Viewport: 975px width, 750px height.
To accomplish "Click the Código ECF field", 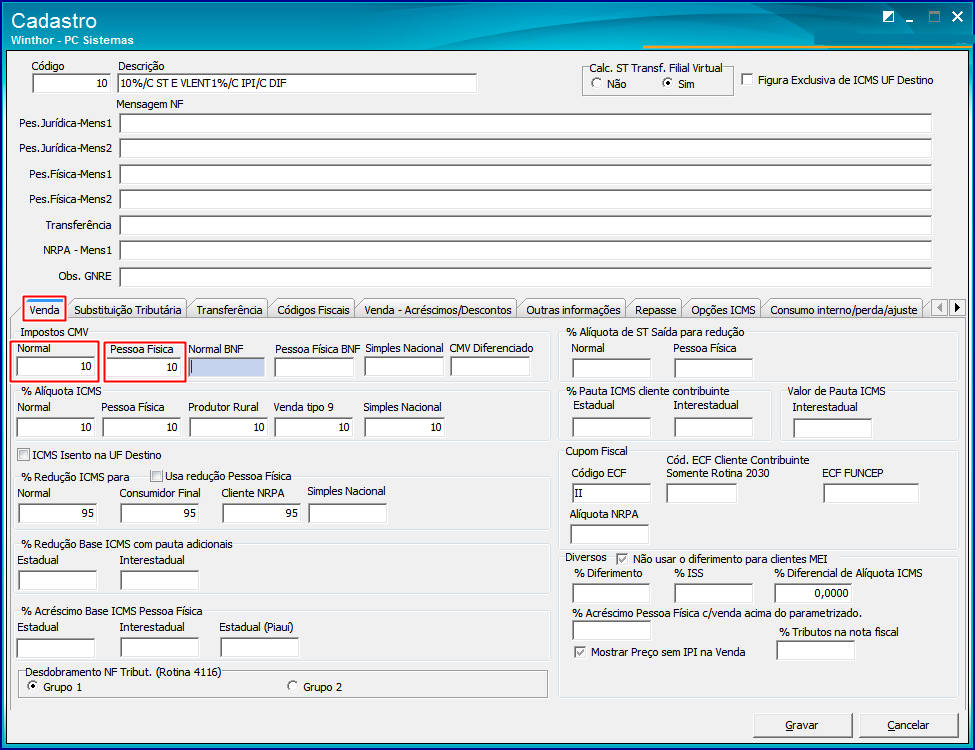I will click(611, 493).
